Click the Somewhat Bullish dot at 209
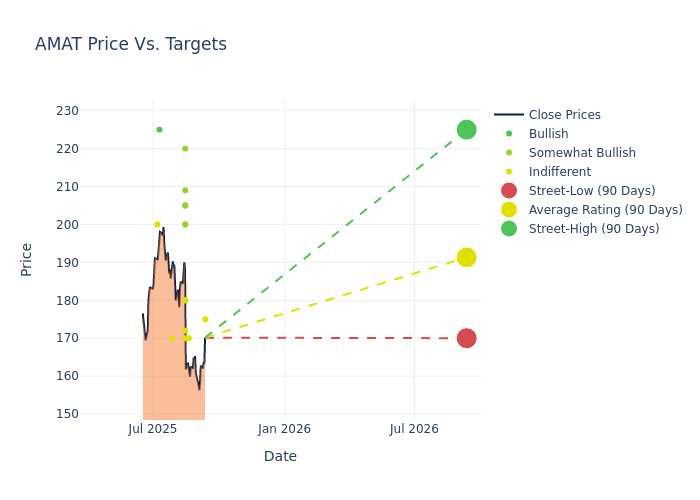This screenshot has width=700, height=500. (185, 191)
